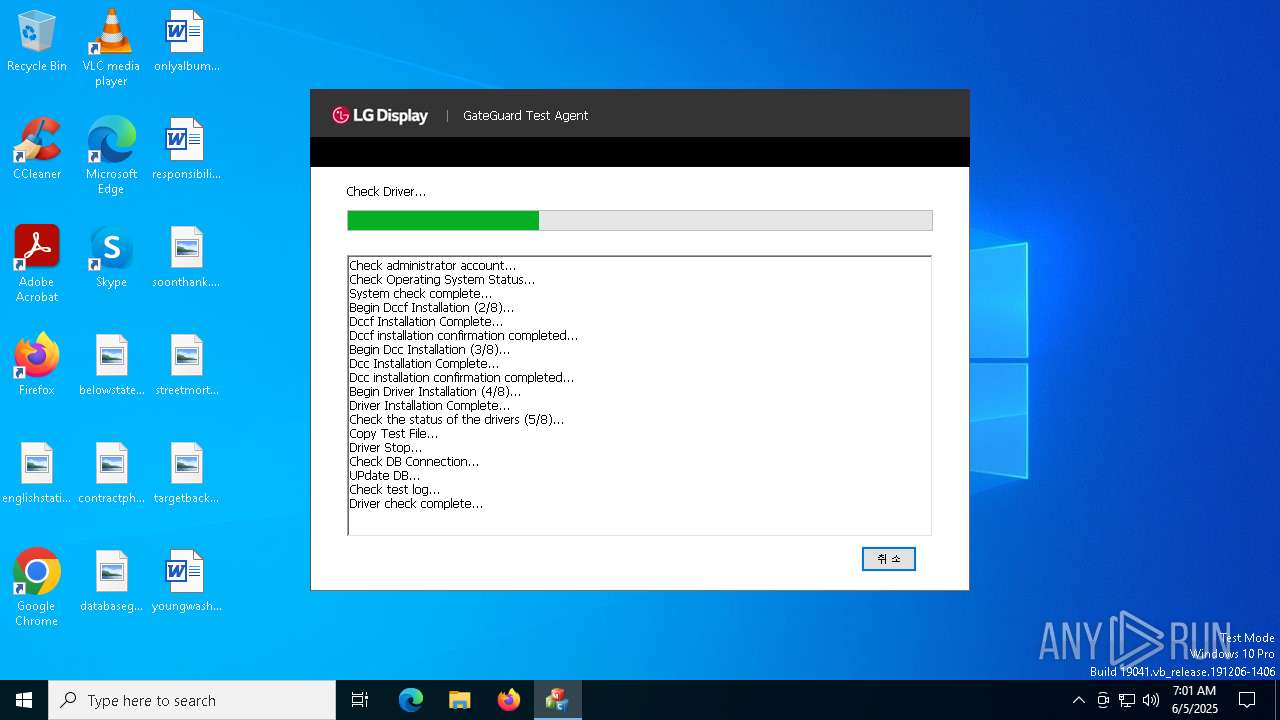The width and height of the screenshot is (1280, 720).
Task: Click the Korean cancel button in installer
Action: click(x=888, y=559)
